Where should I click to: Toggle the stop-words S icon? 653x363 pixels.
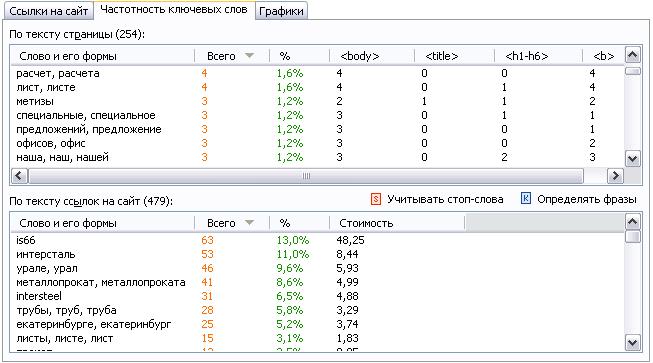point(376,199)
